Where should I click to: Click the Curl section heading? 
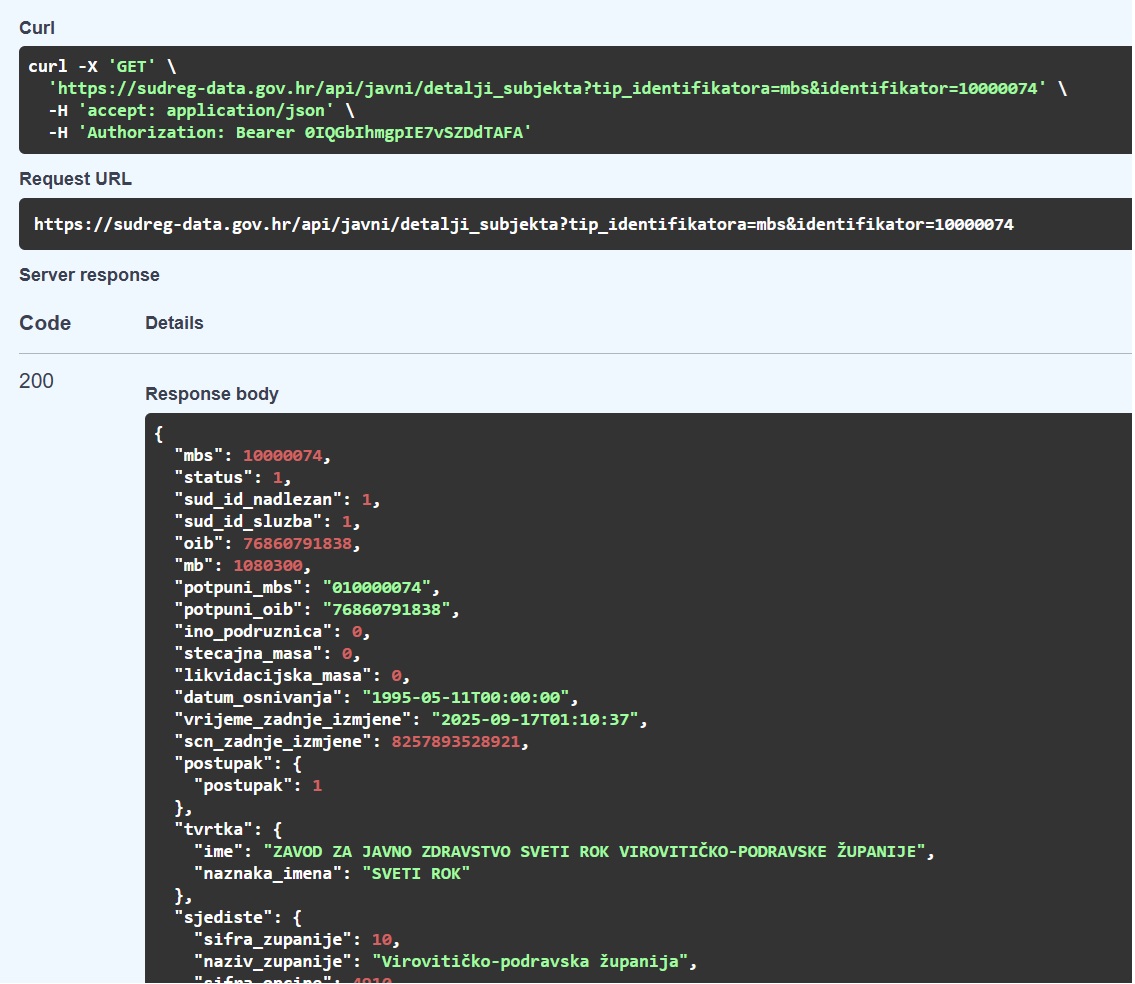tap(37, 28)
